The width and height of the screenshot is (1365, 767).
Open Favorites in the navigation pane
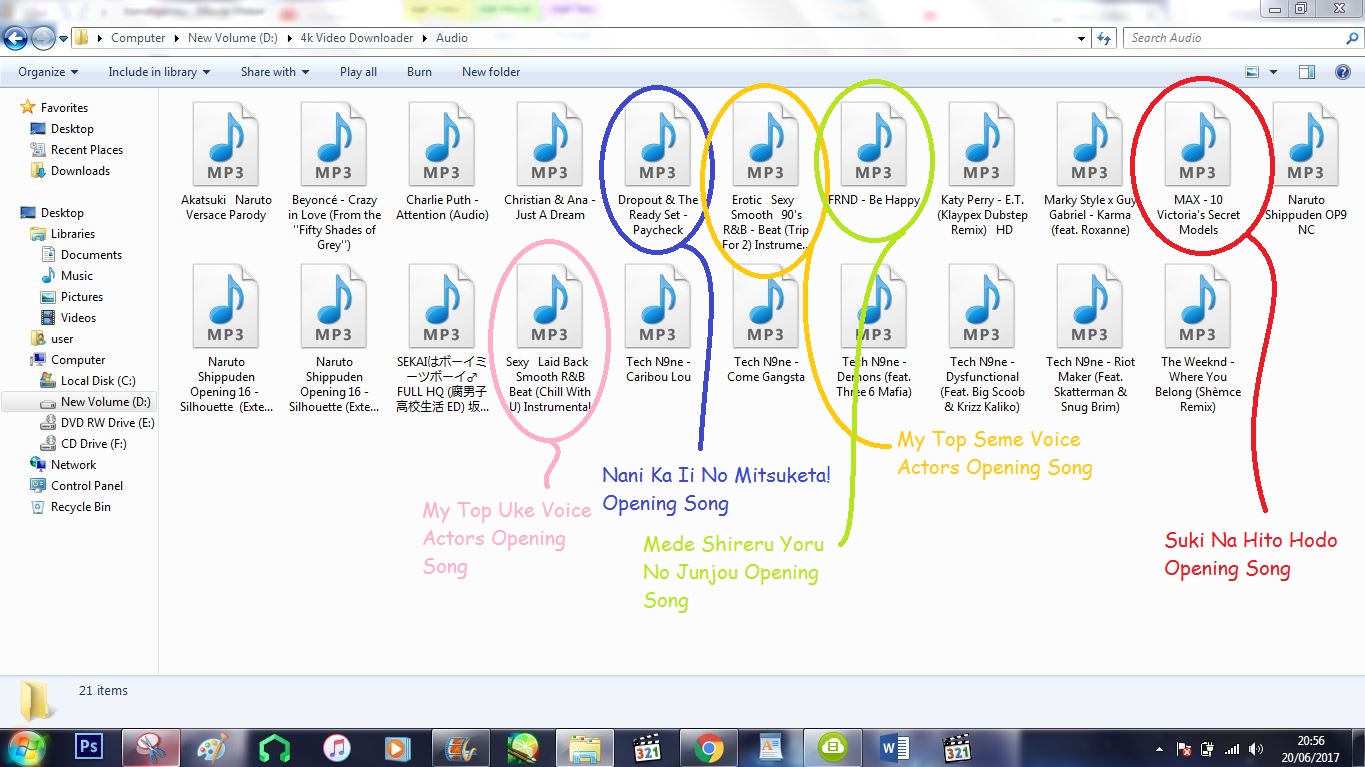click(x=64, y=108)
